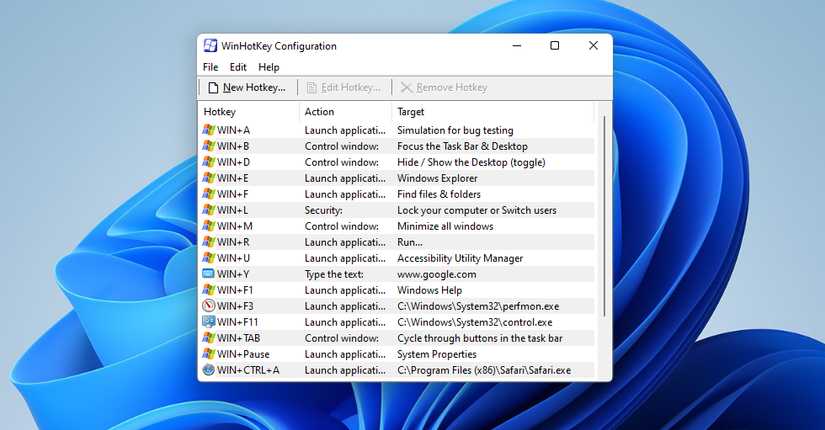825x430 pixels.
Task: Select the 'Windows Explorer' target entry
Action: (437, 178)
